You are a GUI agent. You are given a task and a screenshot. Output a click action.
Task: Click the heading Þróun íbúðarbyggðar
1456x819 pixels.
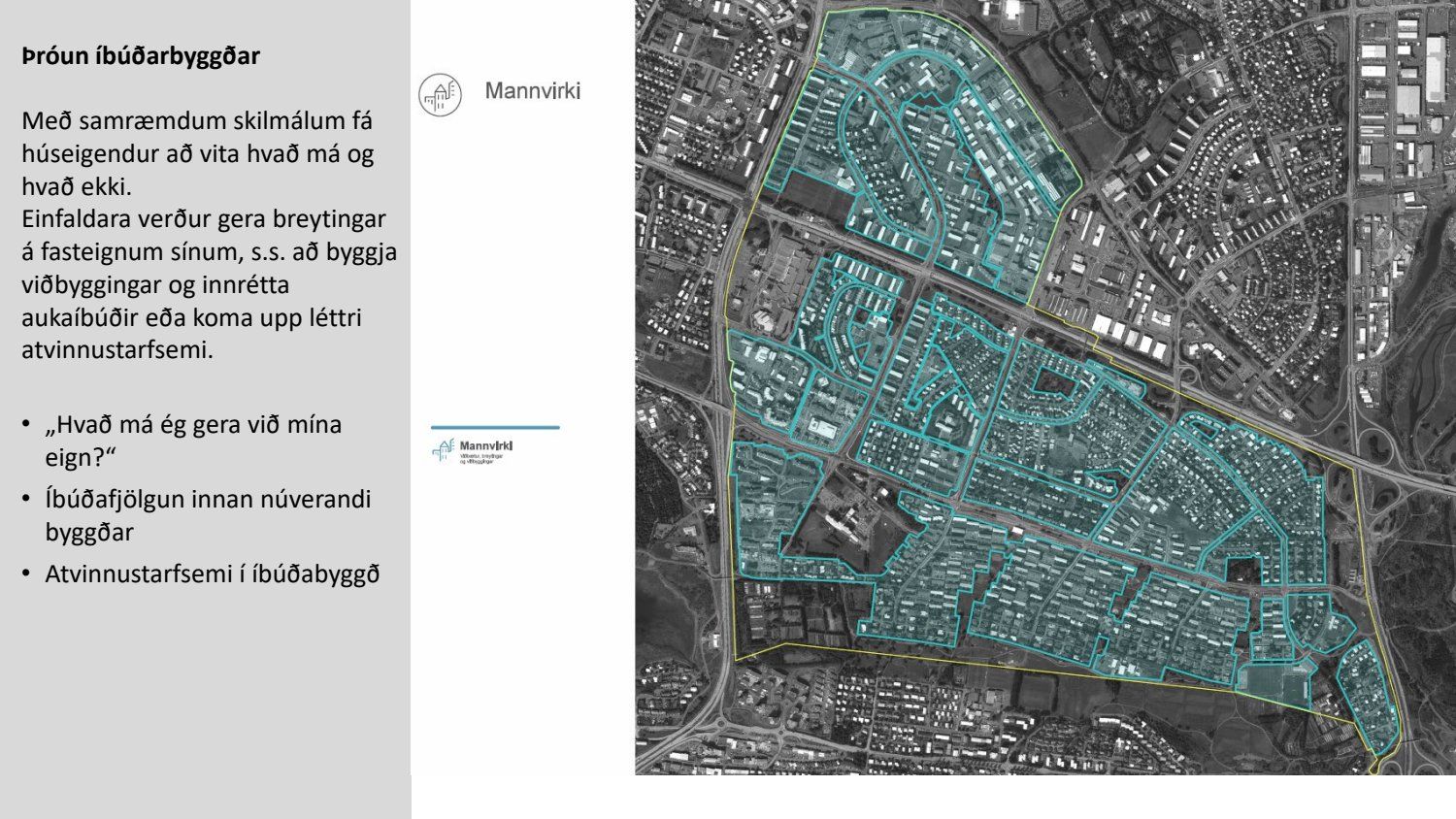pyautogui.click(x=141, y=56)
